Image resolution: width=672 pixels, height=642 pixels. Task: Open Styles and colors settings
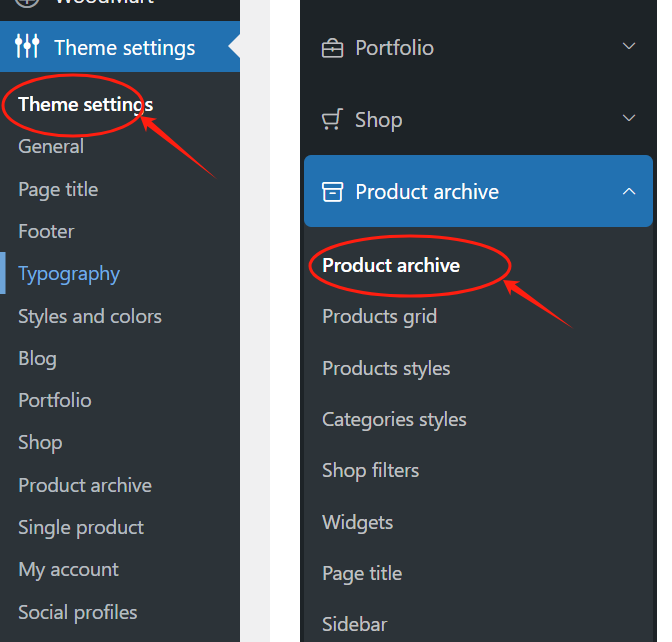click(x=90, y=316)
